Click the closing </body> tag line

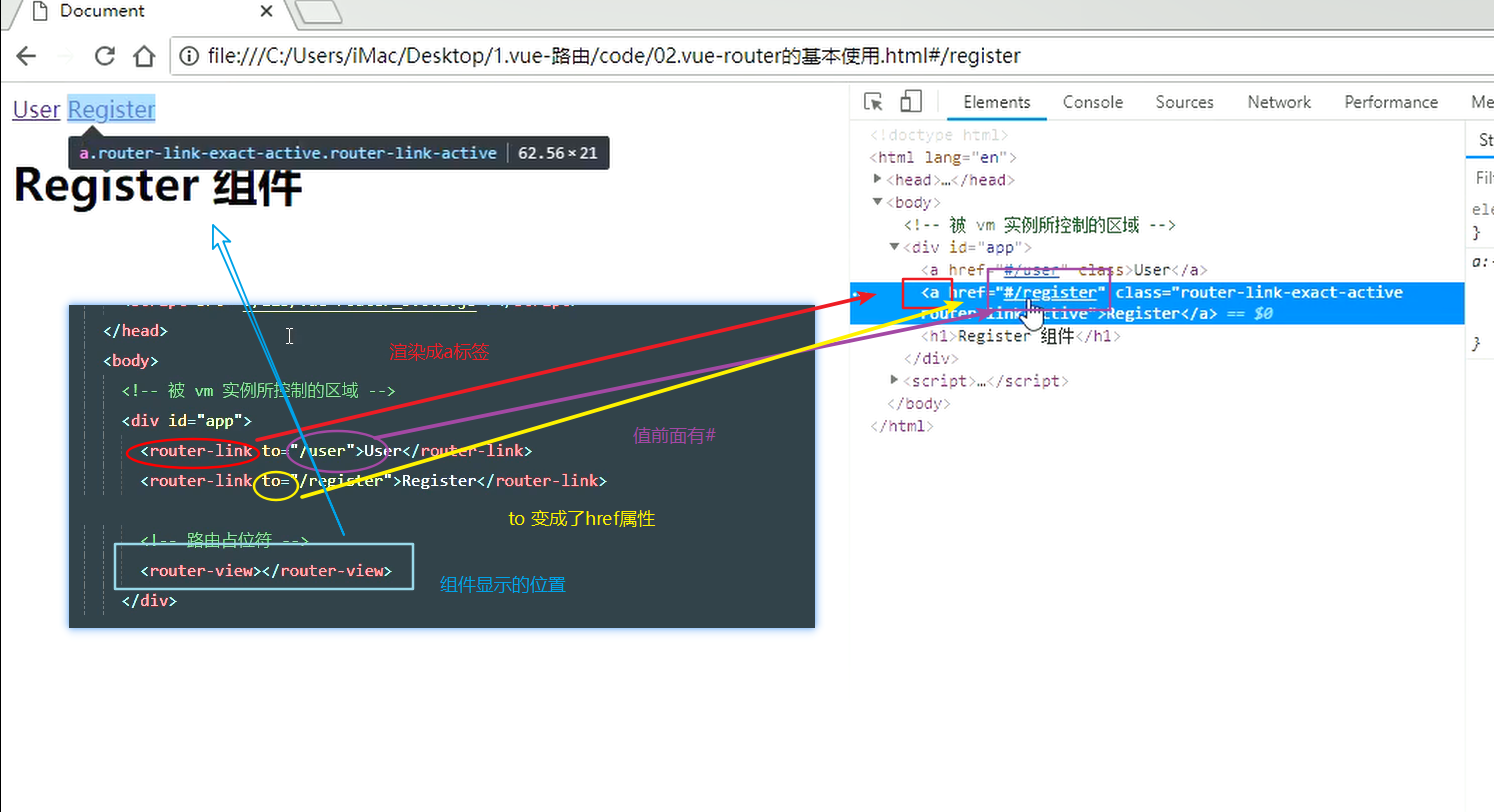(919, 404)
